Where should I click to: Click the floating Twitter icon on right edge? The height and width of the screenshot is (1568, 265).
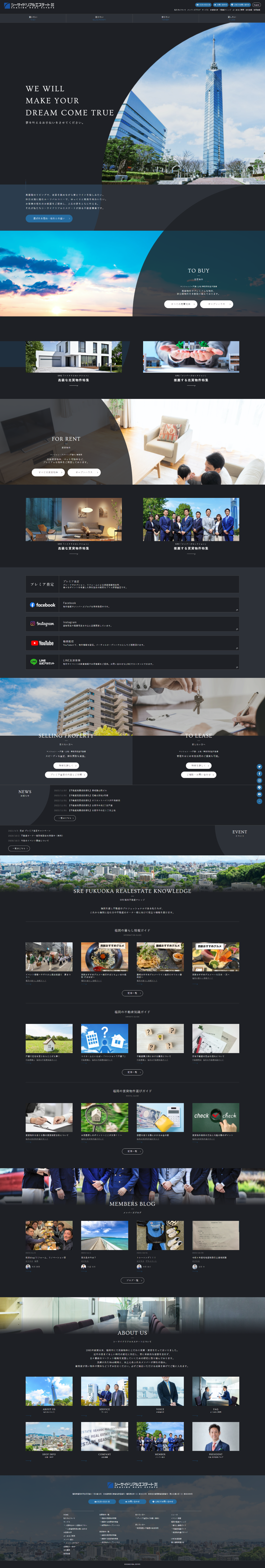tap(259, 767)
